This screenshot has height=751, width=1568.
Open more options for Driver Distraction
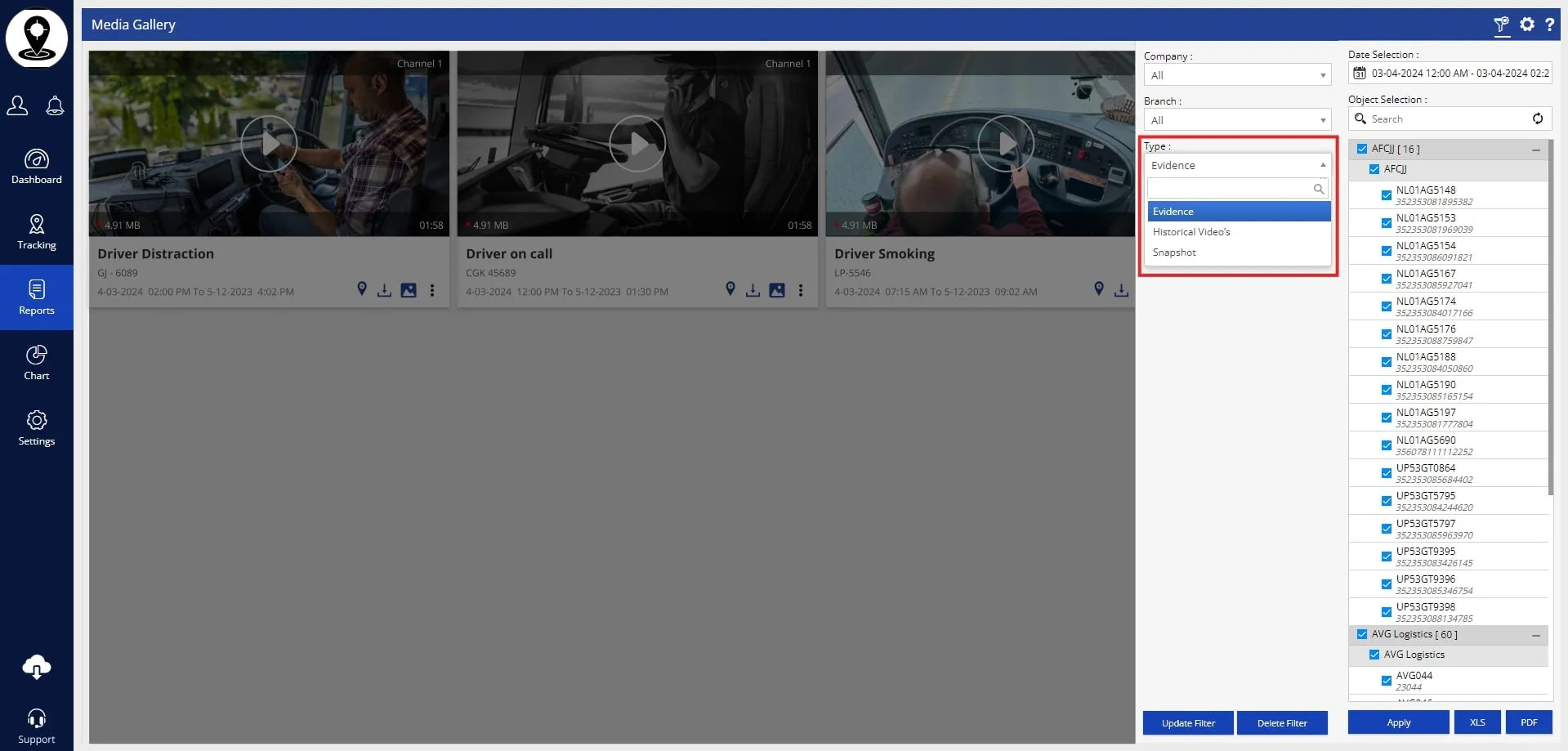(432, 290)
